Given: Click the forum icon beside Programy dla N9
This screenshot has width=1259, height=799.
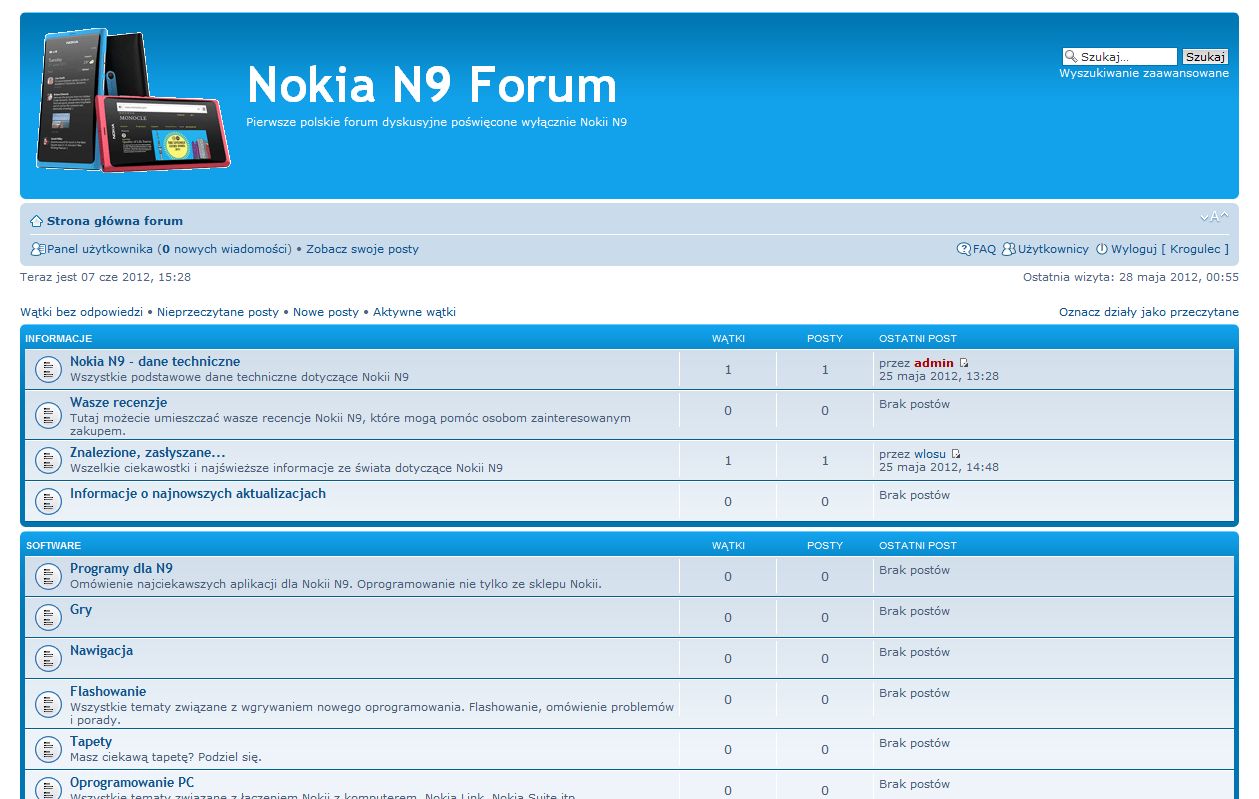Looking at the screenshot, I should coord(48,576).
